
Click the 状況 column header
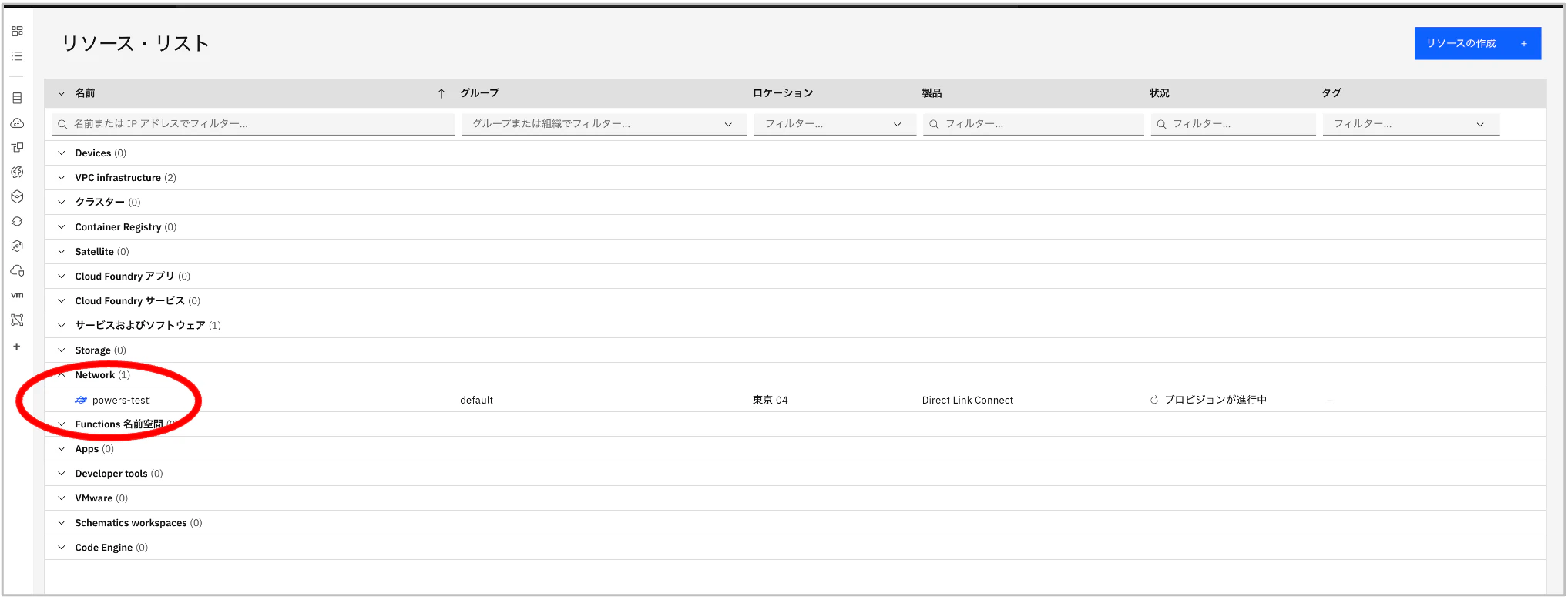pos(1160,93)
